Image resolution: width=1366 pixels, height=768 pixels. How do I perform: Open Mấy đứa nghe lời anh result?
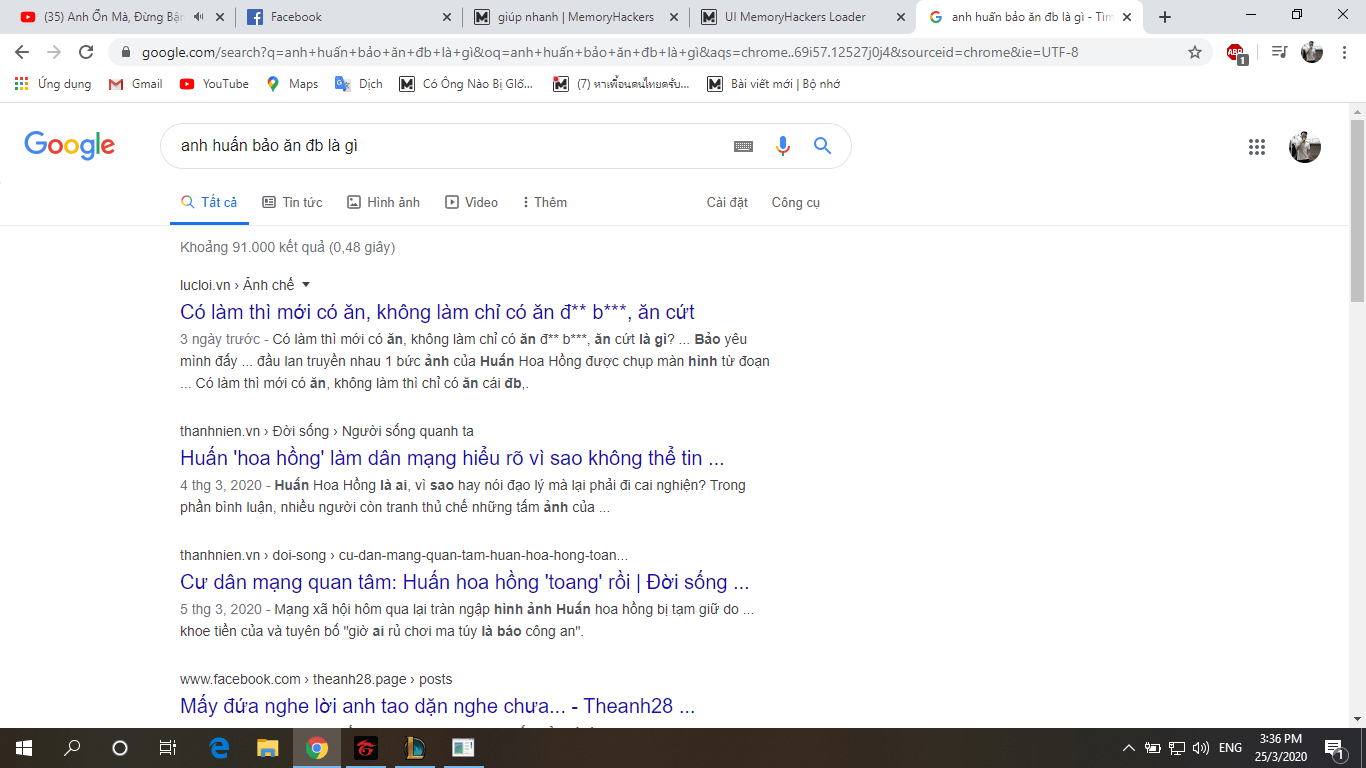(x=437, y=707)
